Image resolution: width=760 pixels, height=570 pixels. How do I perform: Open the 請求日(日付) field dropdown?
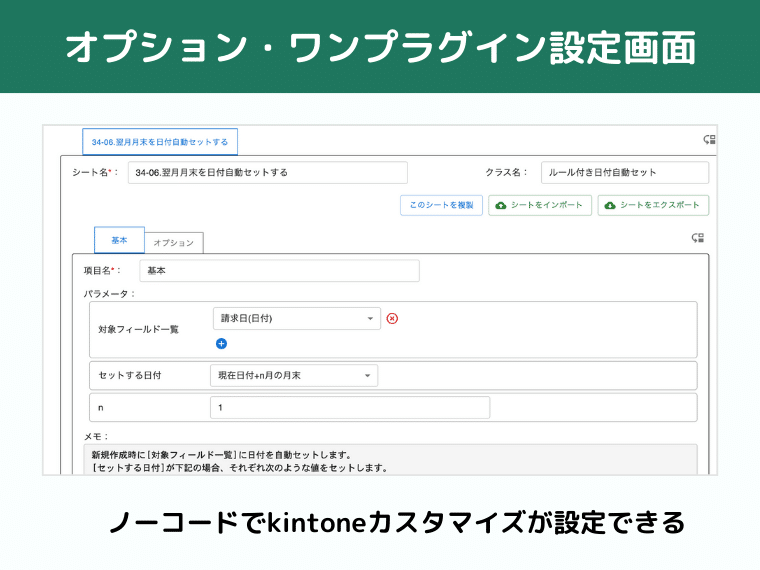[296, 319]
